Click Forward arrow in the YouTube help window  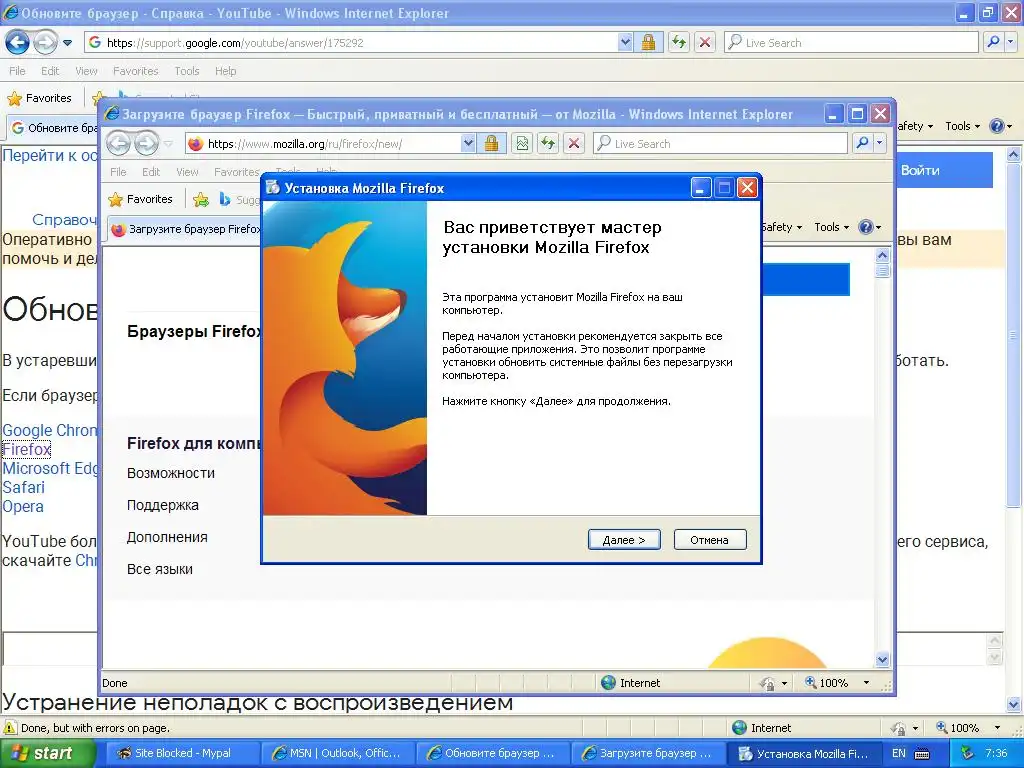click(x=45, y=43)
